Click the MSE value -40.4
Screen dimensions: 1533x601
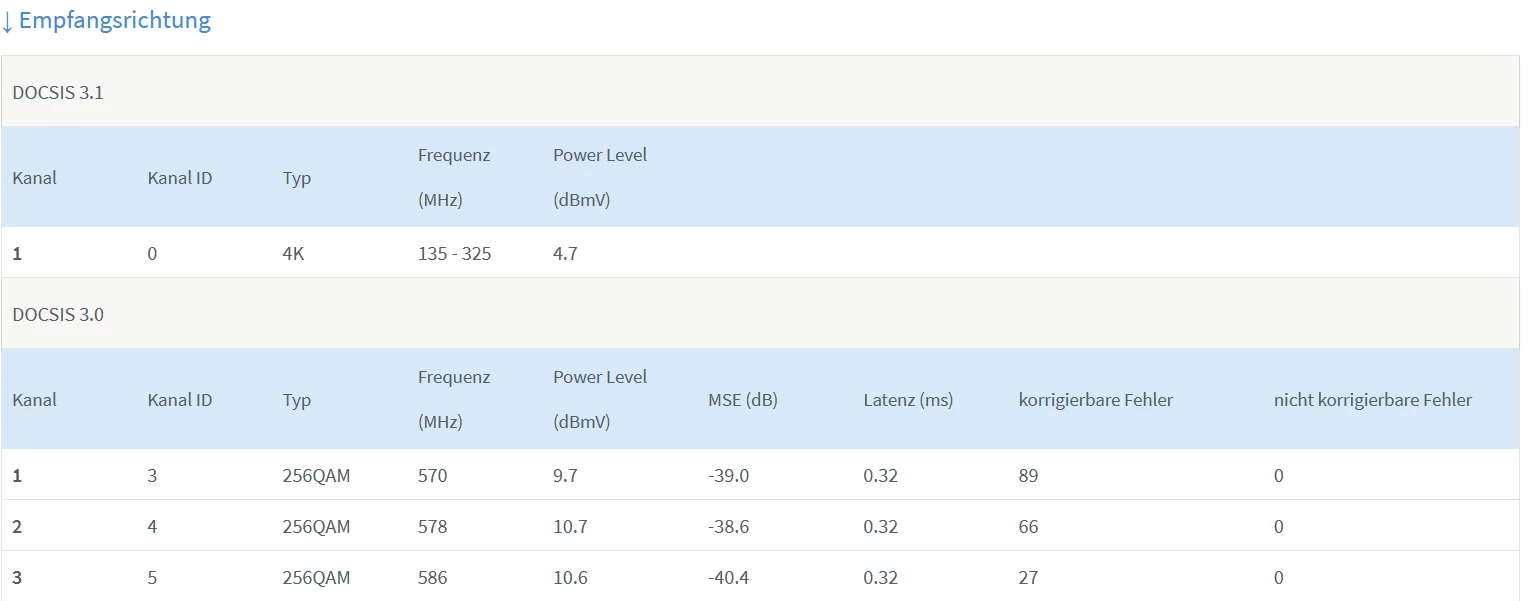[x=728, y=578]
